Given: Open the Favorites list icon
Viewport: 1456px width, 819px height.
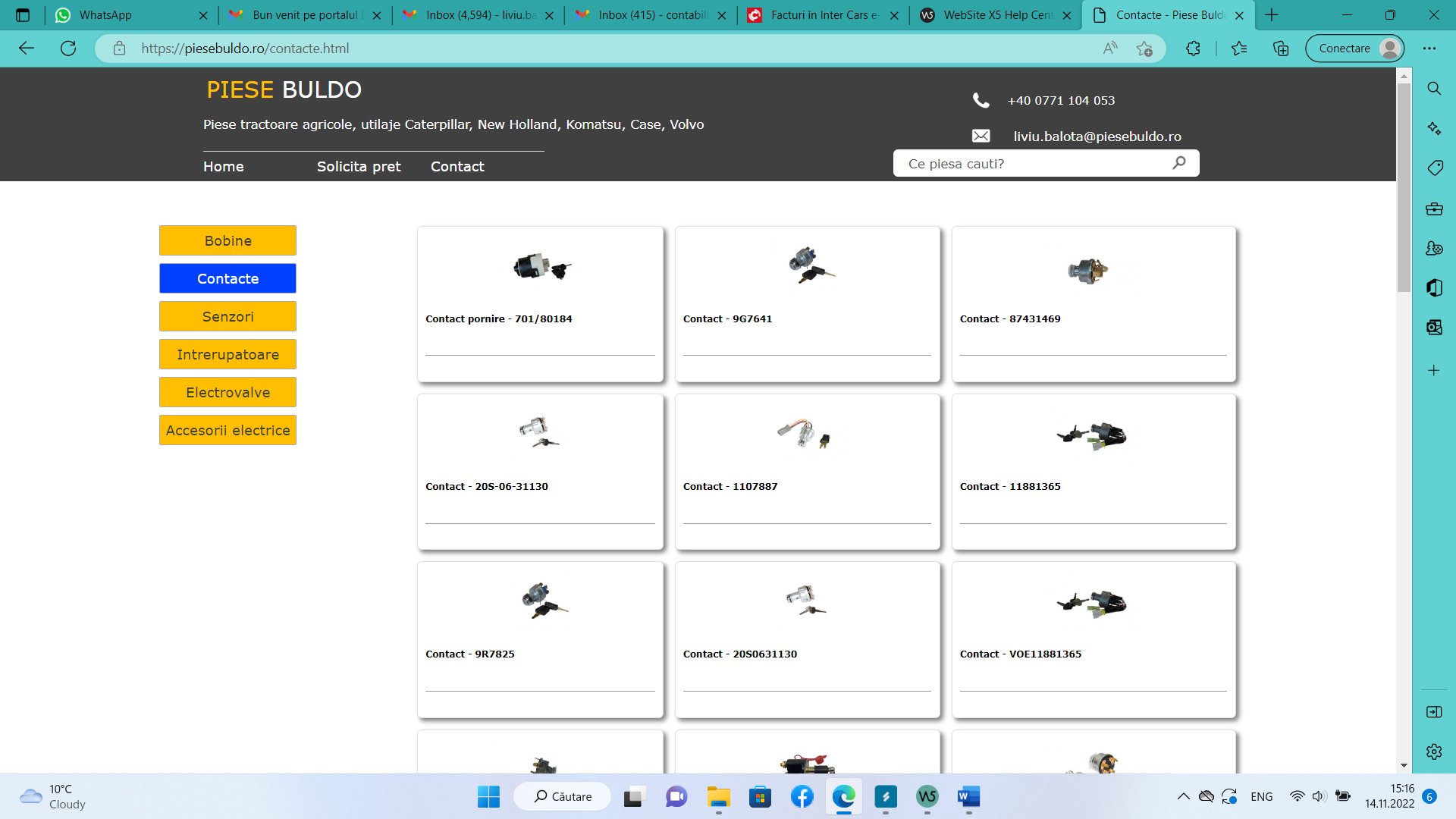Looking at the screenshot, I should (x=1239, y=49).
